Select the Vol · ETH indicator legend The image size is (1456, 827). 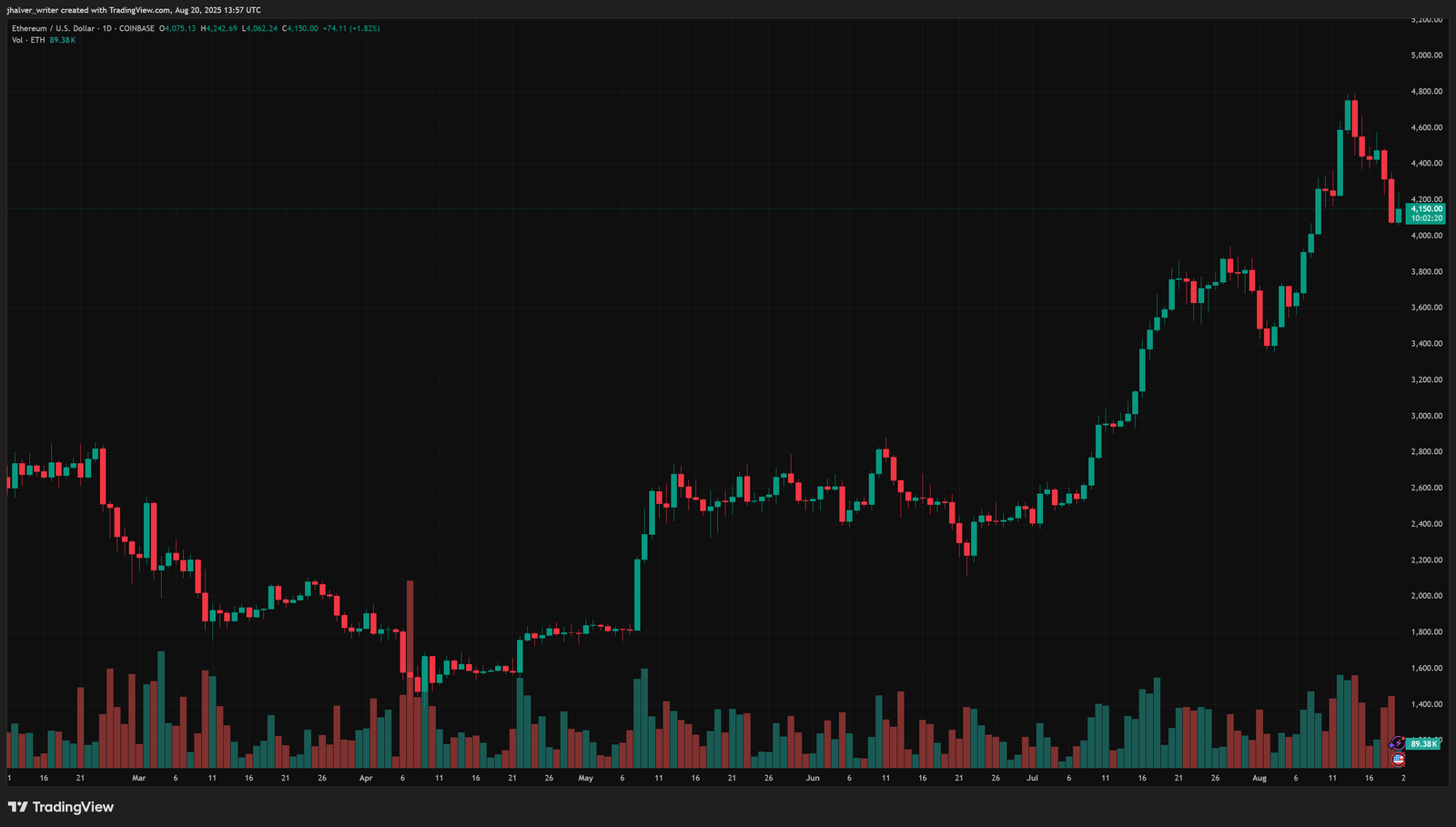28,40
